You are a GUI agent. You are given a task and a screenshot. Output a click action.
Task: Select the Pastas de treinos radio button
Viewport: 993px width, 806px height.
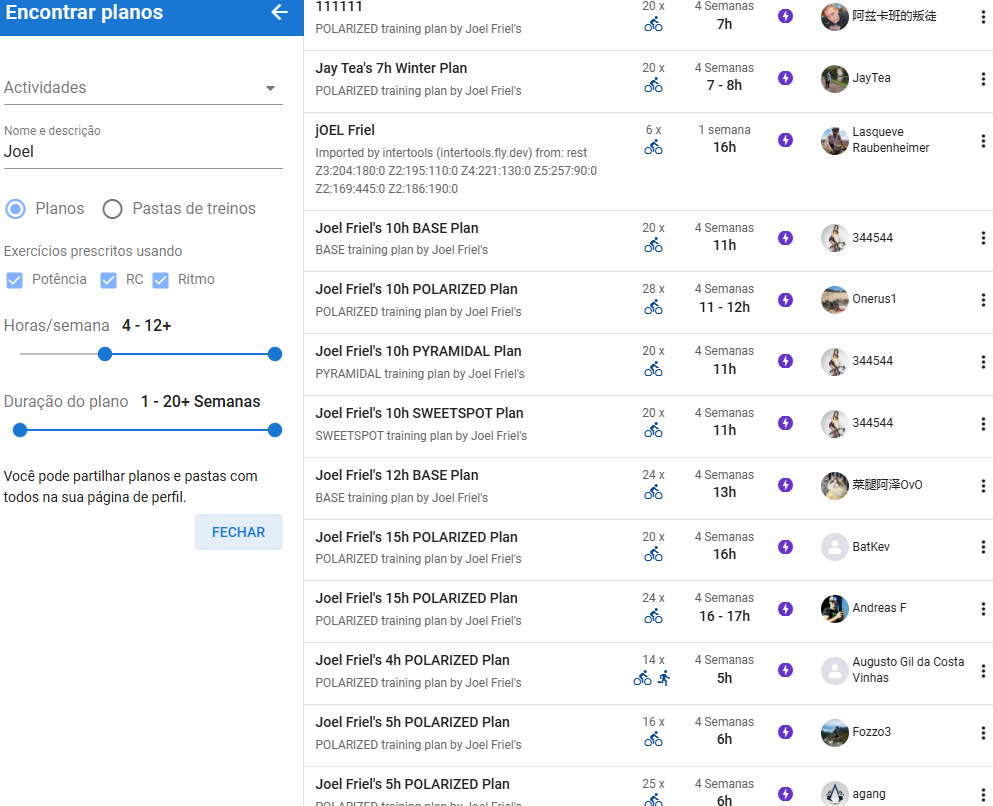point(112,209)
